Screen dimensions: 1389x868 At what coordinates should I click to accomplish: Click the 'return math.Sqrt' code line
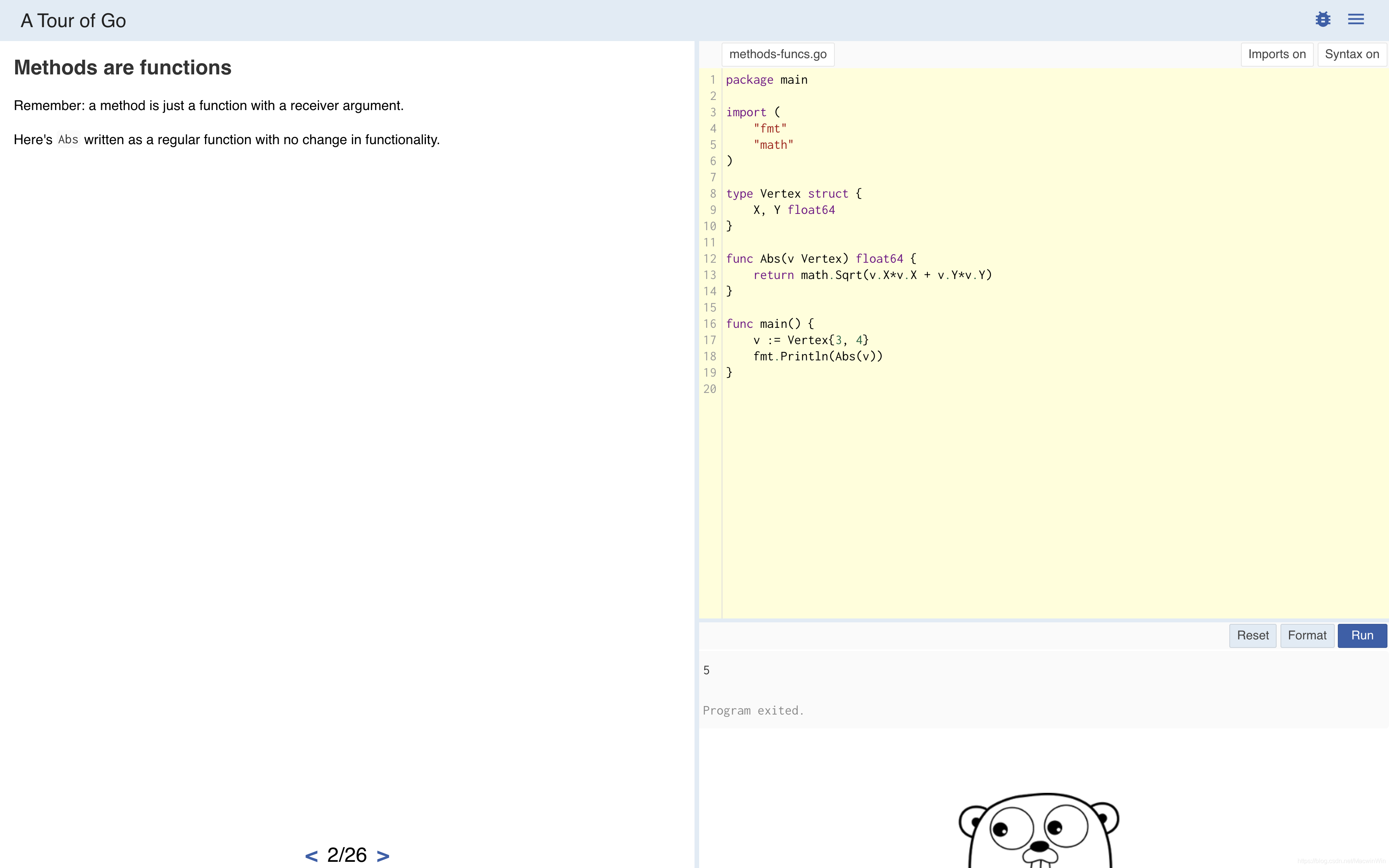(872, 275)
